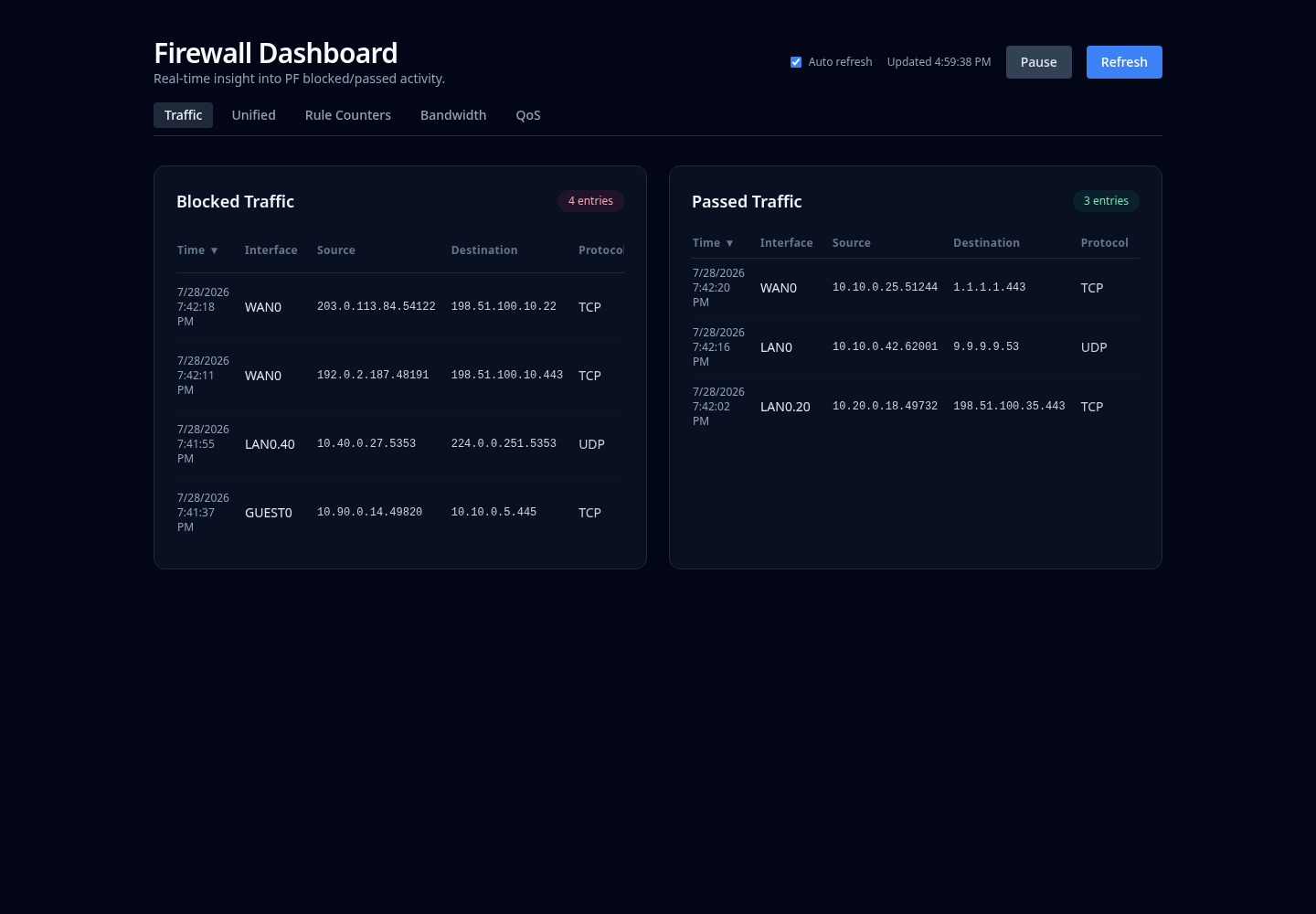
Task: Click passed destination 1.1.1.1.443
Action: (x=990, y=288)
